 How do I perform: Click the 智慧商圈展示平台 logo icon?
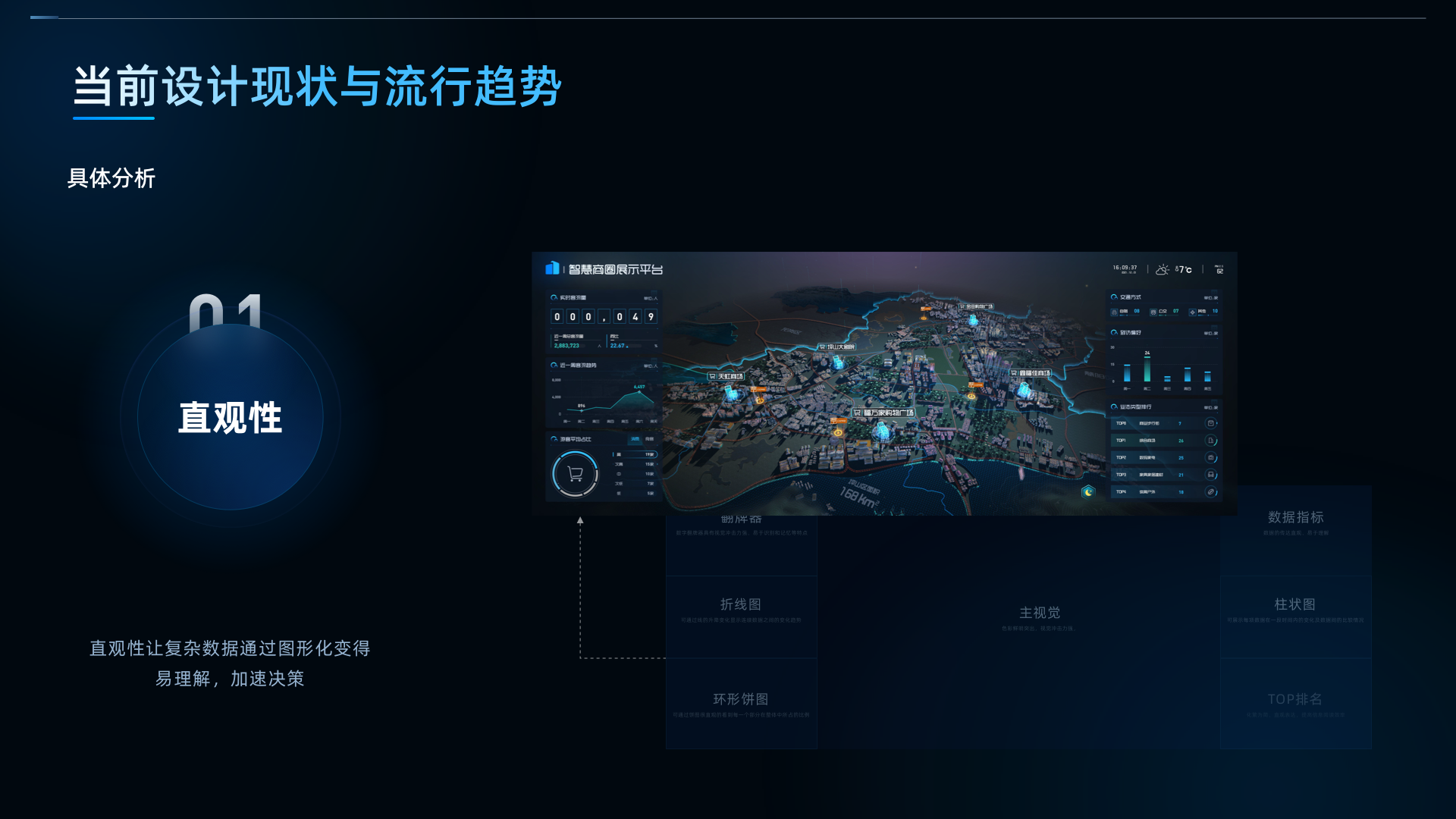tap(551, 268)
